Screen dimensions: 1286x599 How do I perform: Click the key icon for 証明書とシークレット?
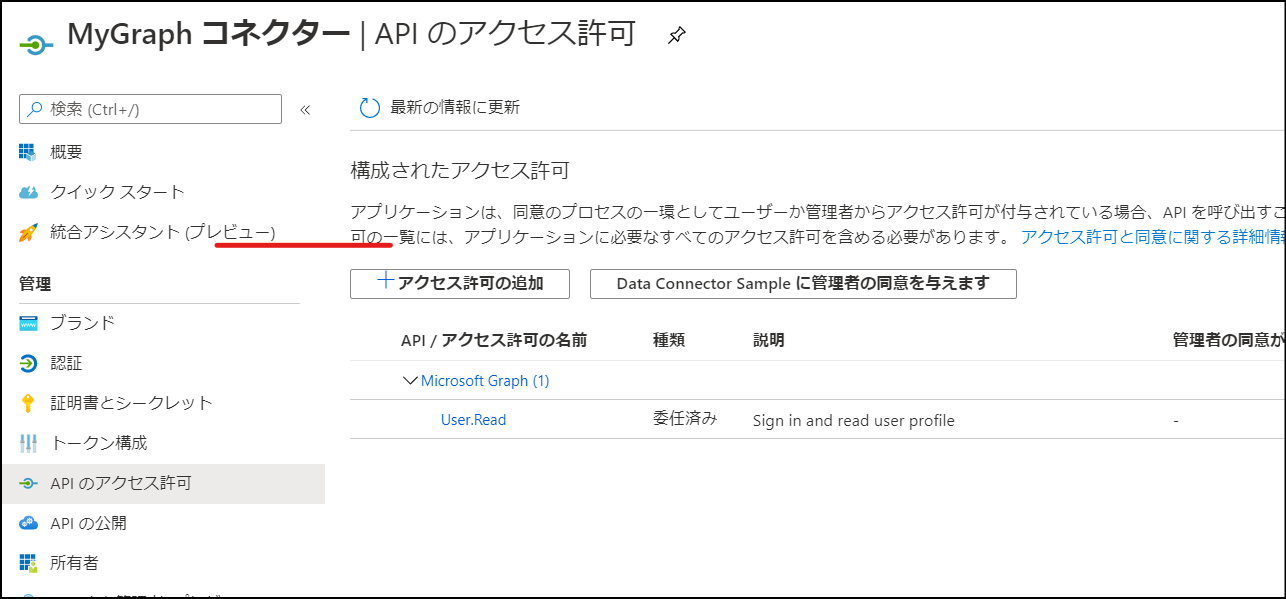pyautogui.click(x=28, y=403)
